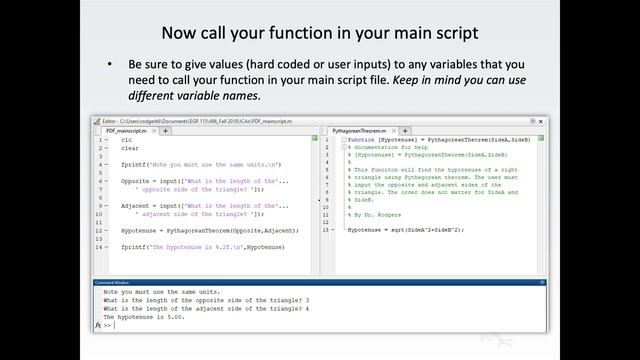Collapse the function code fold on line 1
This screenshot has width=640, height=360.
pyautogui.click(x=344, y=140)
